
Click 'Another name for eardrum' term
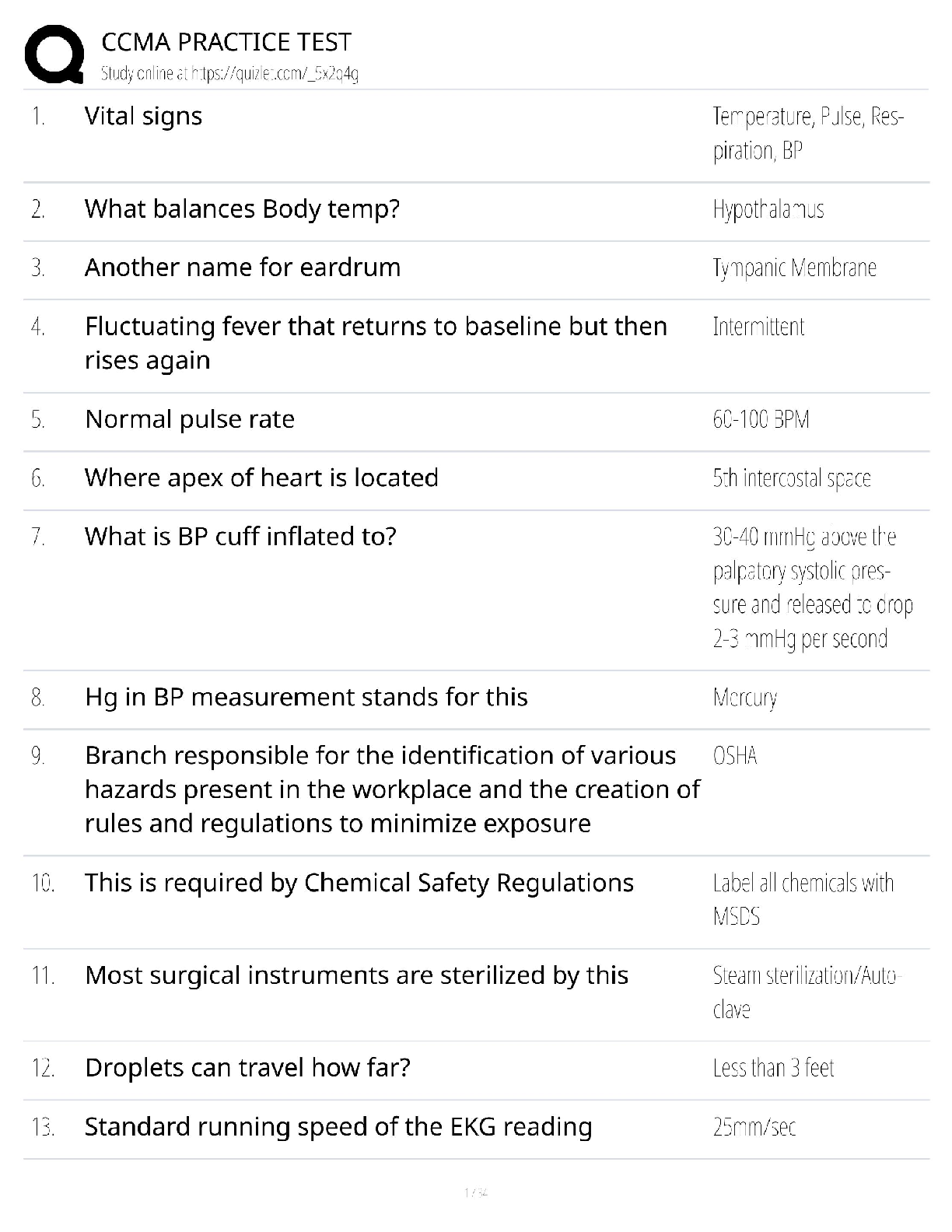[x=243, y=268]
